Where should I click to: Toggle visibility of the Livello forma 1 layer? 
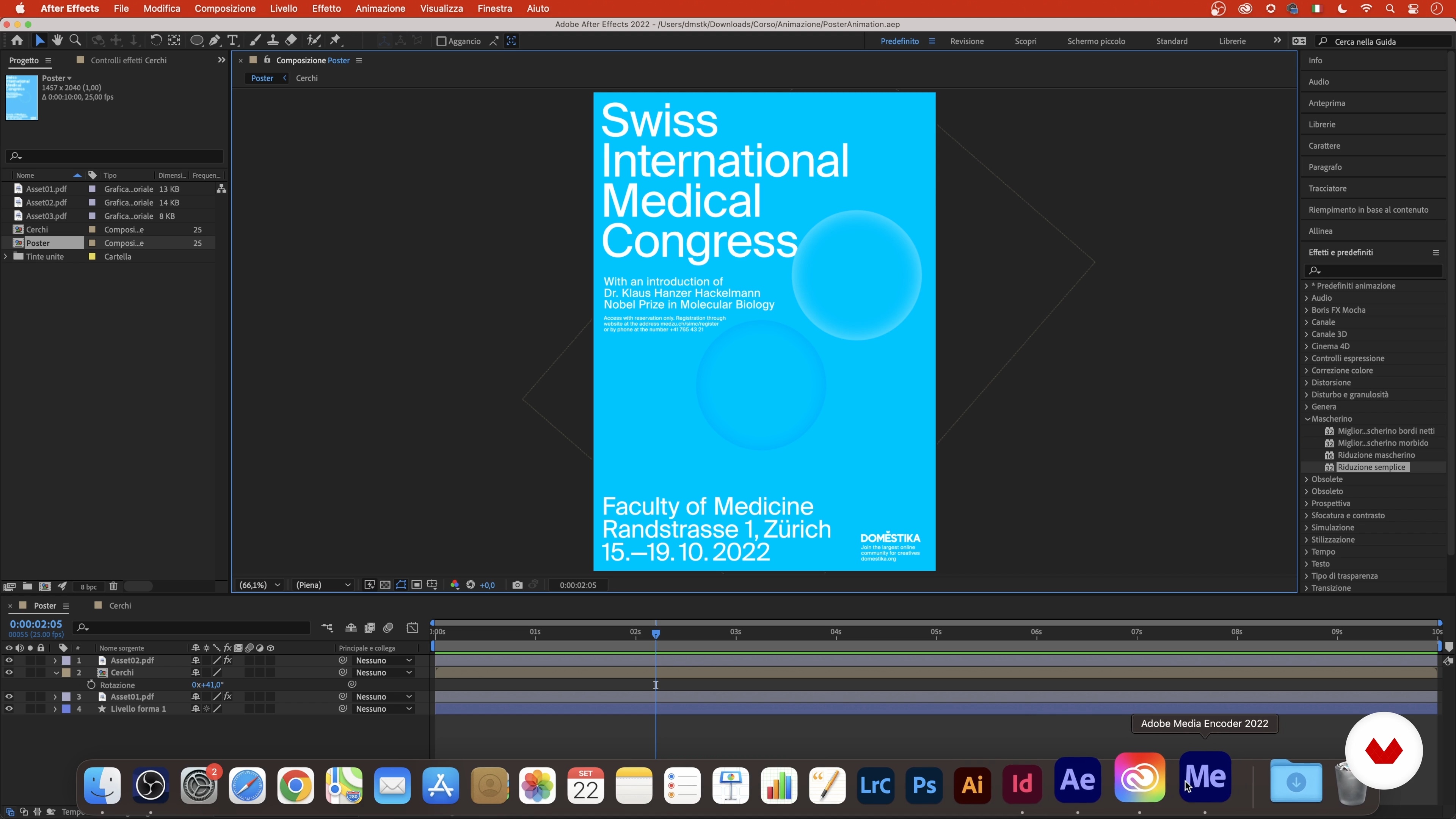pos(8,709)
